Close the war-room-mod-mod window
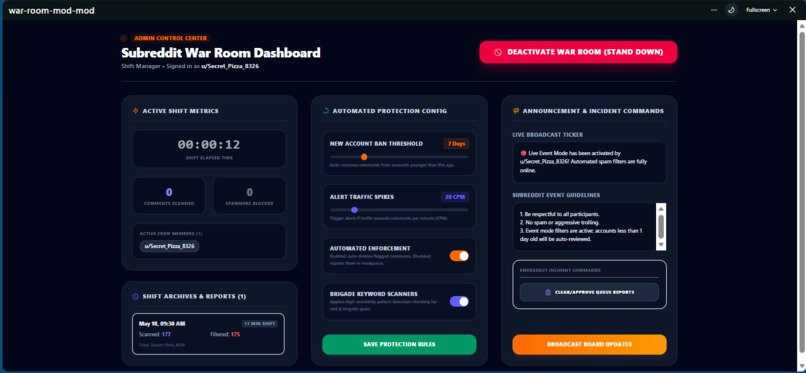 (x=792, y=10)
